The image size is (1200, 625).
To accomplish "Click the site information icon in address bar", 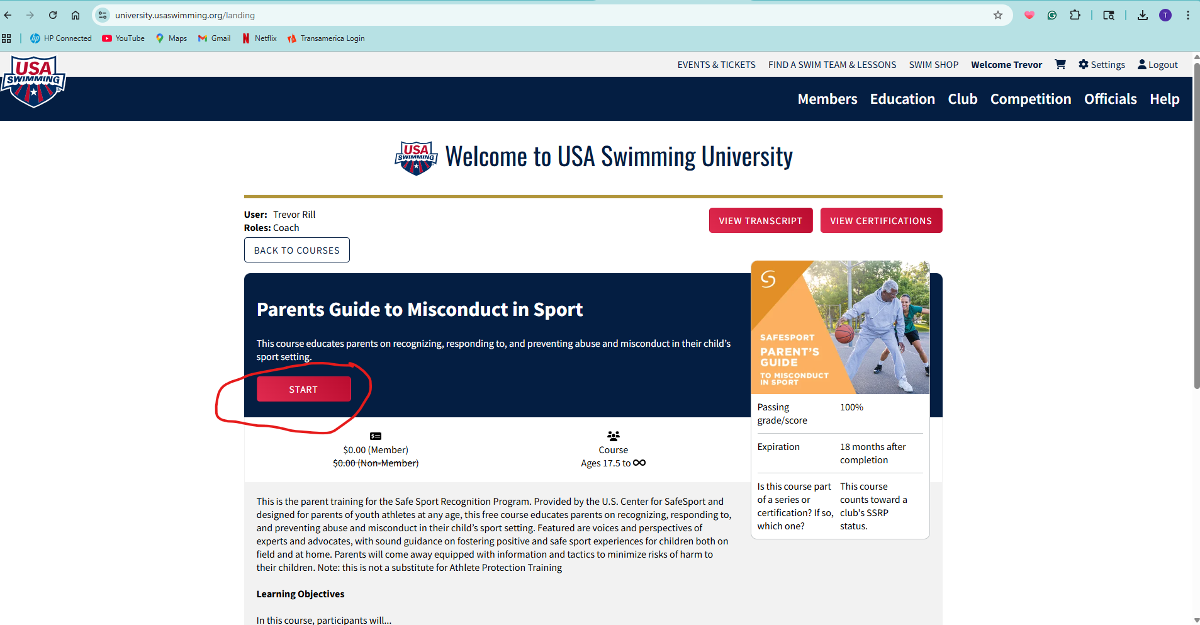I will (x=102, y=15).
